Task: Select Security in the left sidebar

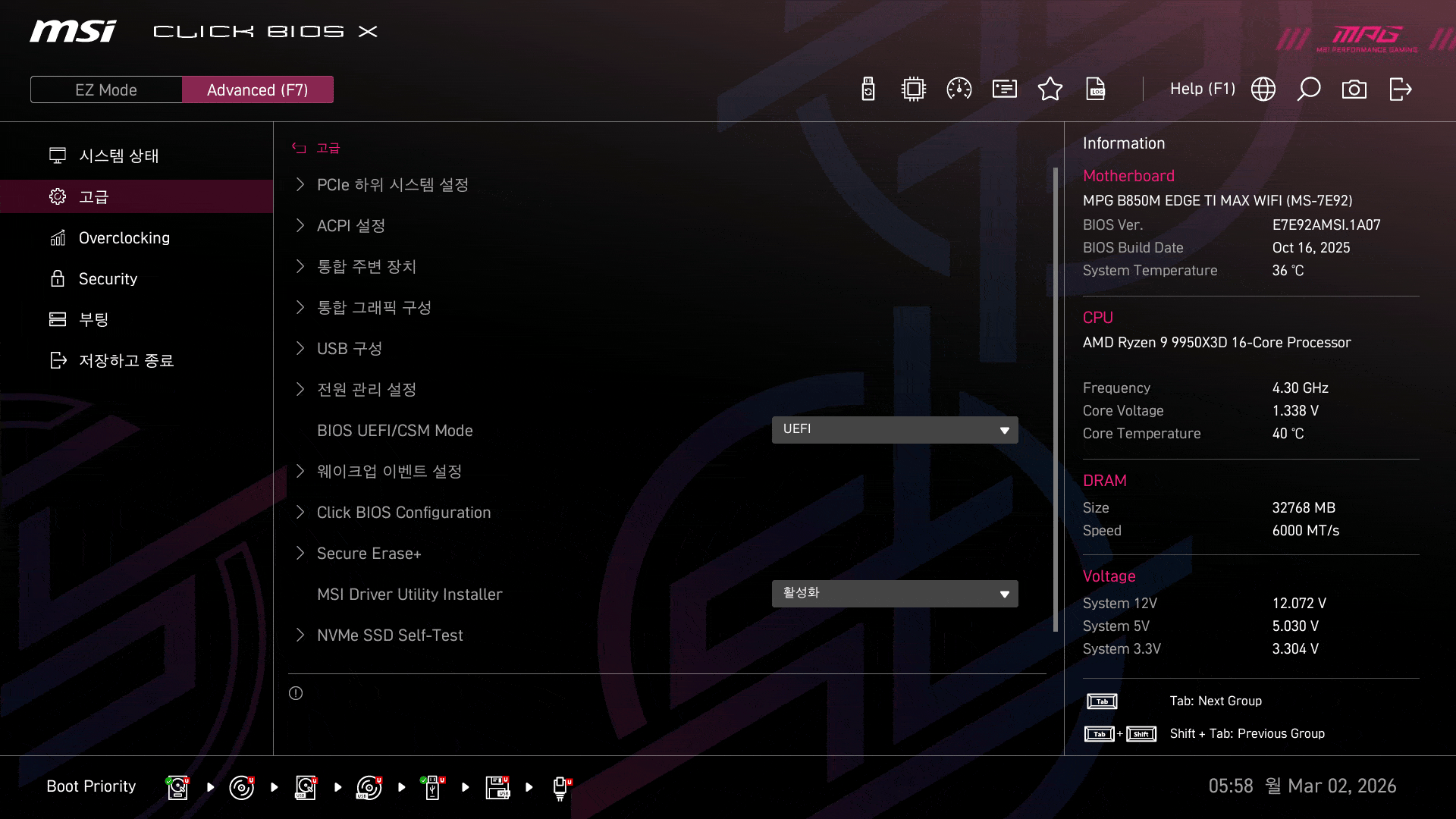Action: [108, 279]
